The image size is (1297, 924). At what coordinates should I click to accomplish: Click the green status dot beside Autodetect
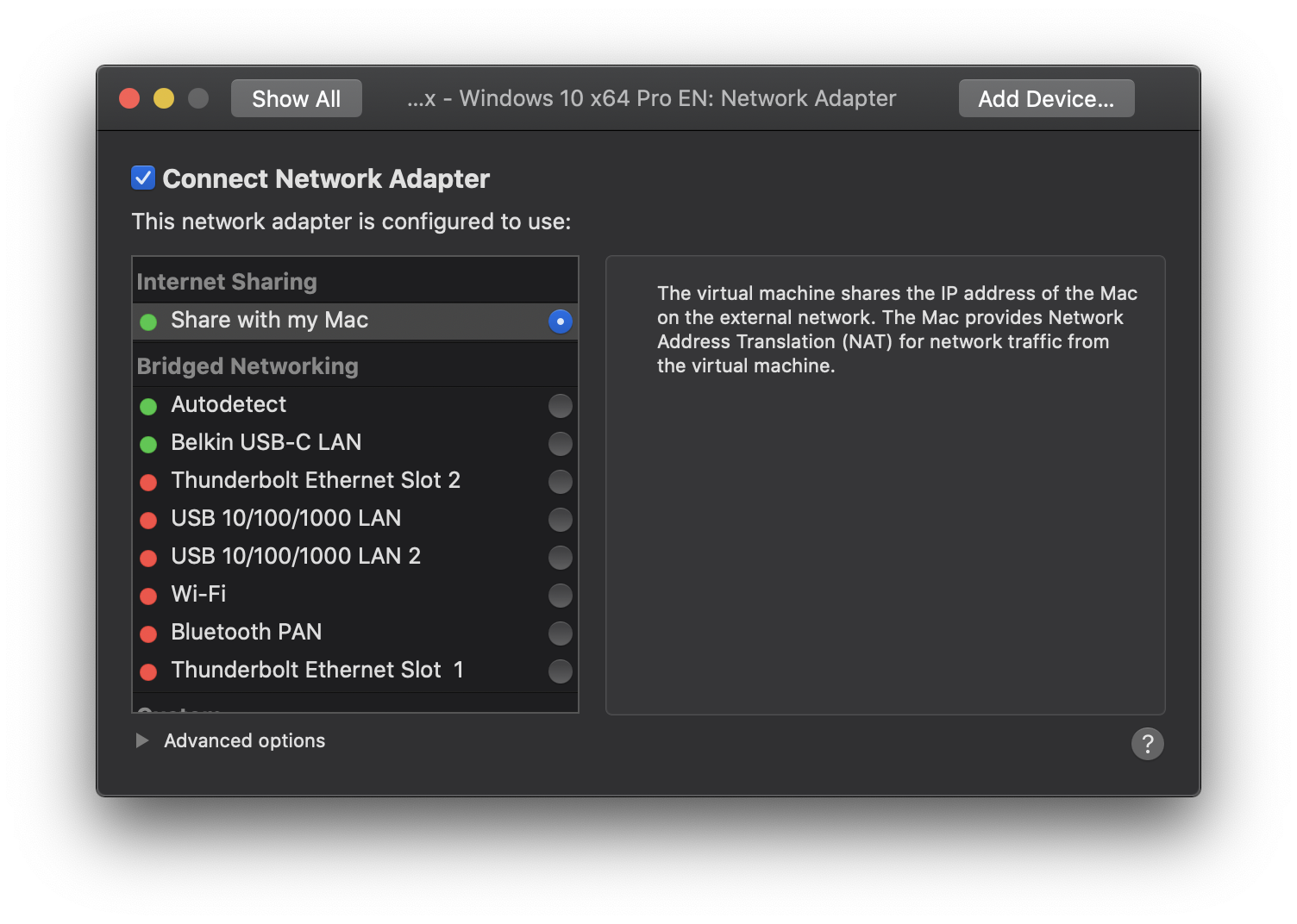[148, 406]
